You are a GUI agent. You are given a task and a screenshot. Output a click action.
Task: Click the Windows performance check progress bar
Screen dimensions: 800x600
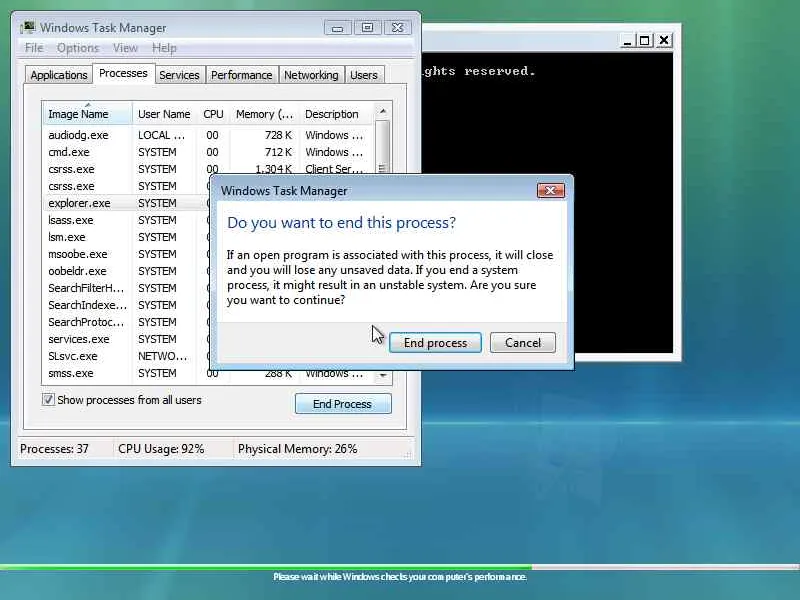[x=400, y=567]
